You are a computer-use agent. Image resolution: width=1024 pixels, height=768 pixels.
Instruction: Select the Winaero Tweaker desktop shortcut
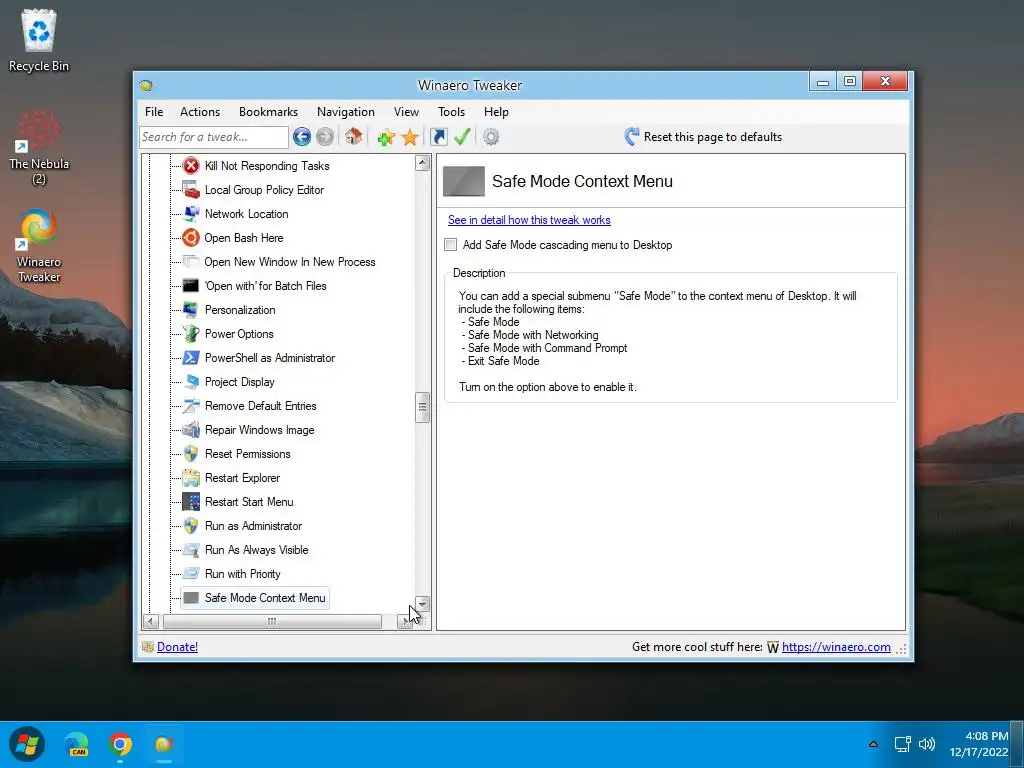tap(39, 246)
